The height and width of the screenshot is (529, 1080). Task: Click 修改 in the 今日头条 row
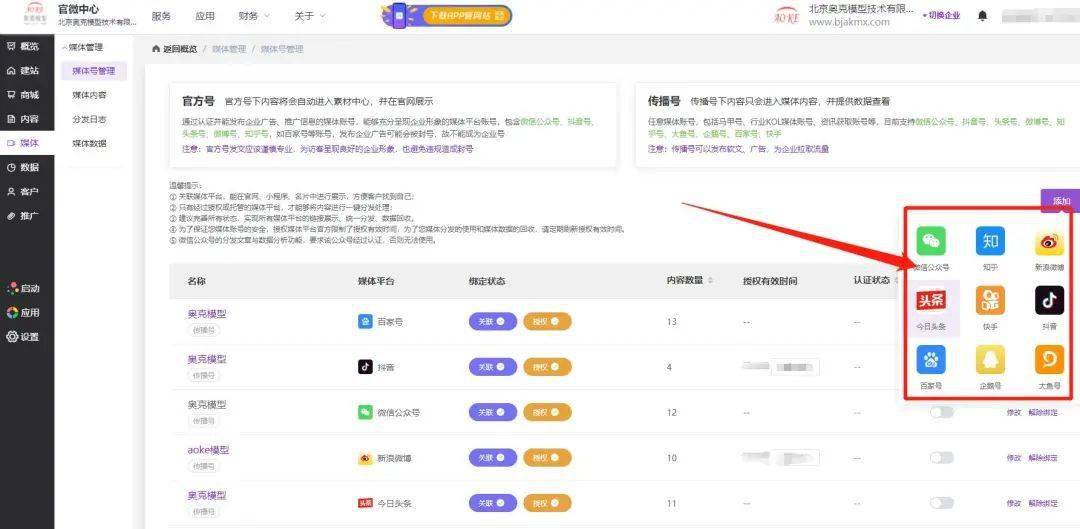click(x=1014, y=504)
